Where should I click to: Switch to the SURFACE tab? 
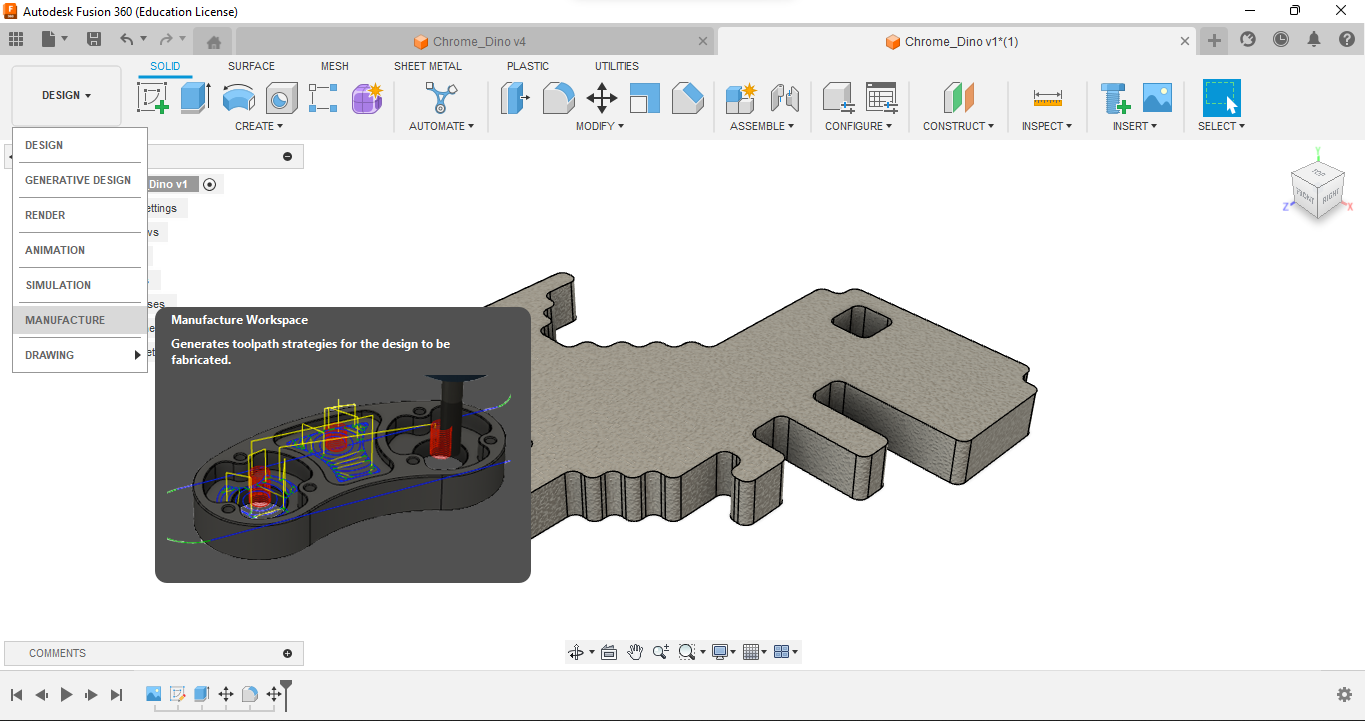pos(251,66)
